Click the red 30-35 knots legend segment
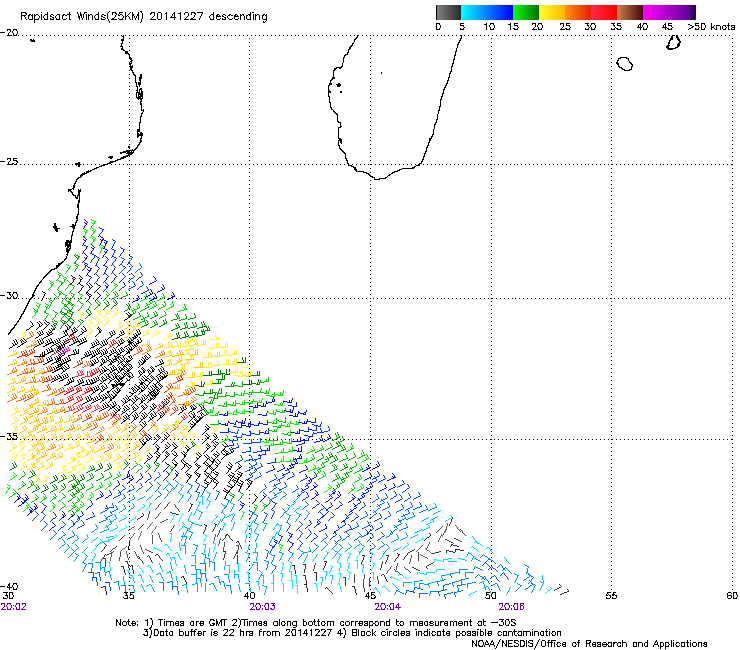Screen dimensions: 740x650 604,12
